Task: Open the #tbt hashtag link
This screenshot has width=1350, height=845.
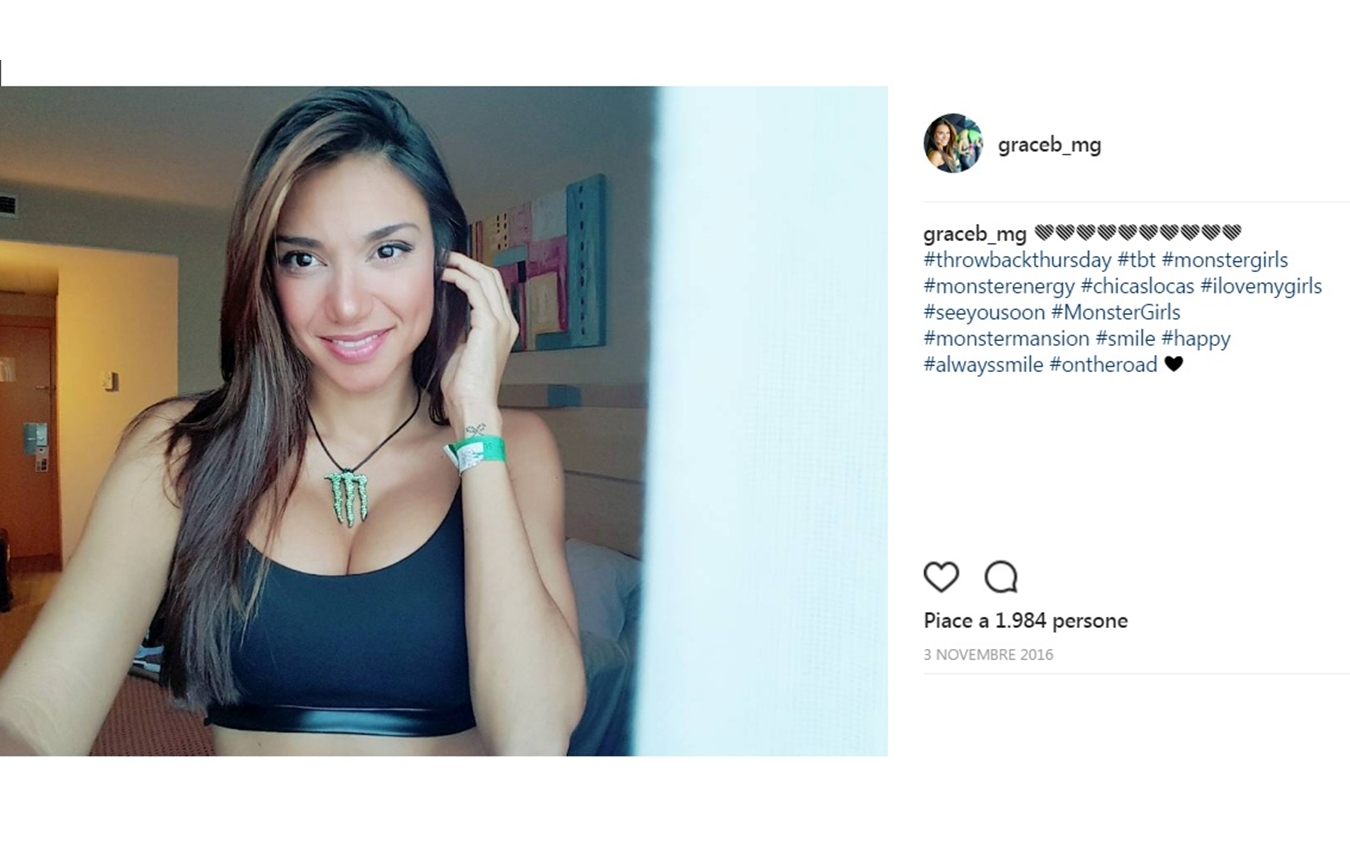Action: coord(1136,260)
